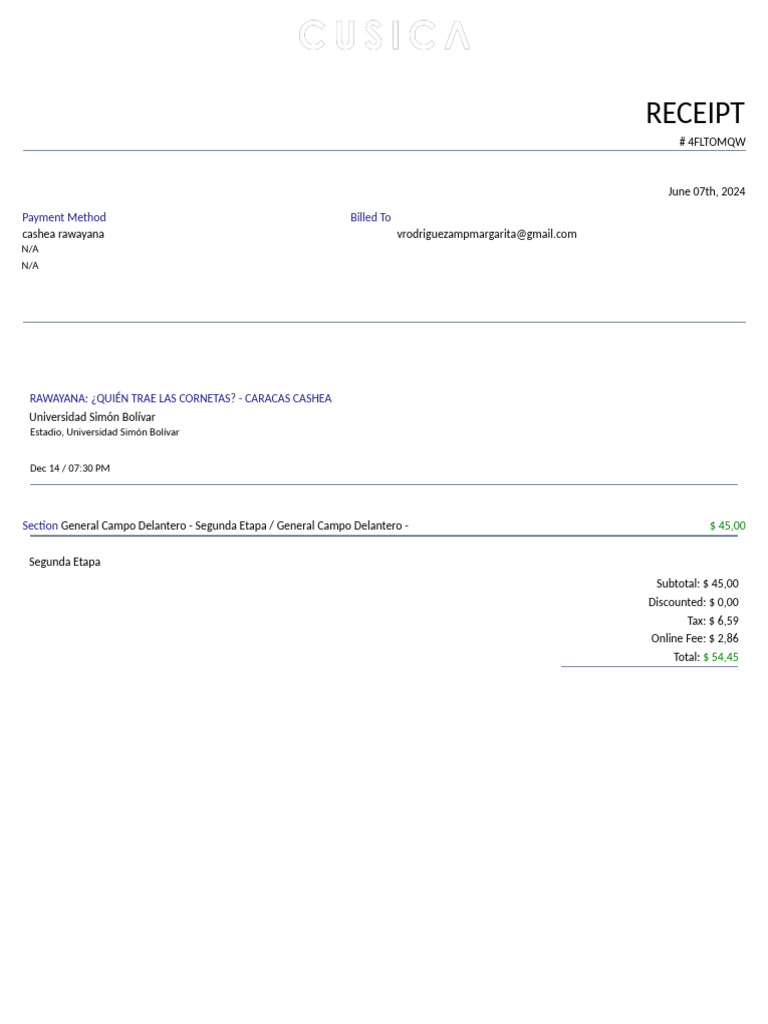Click the Total $ 54,45 amount
The width and height of the screenshot is (768, 1024).
pos(721,657)
